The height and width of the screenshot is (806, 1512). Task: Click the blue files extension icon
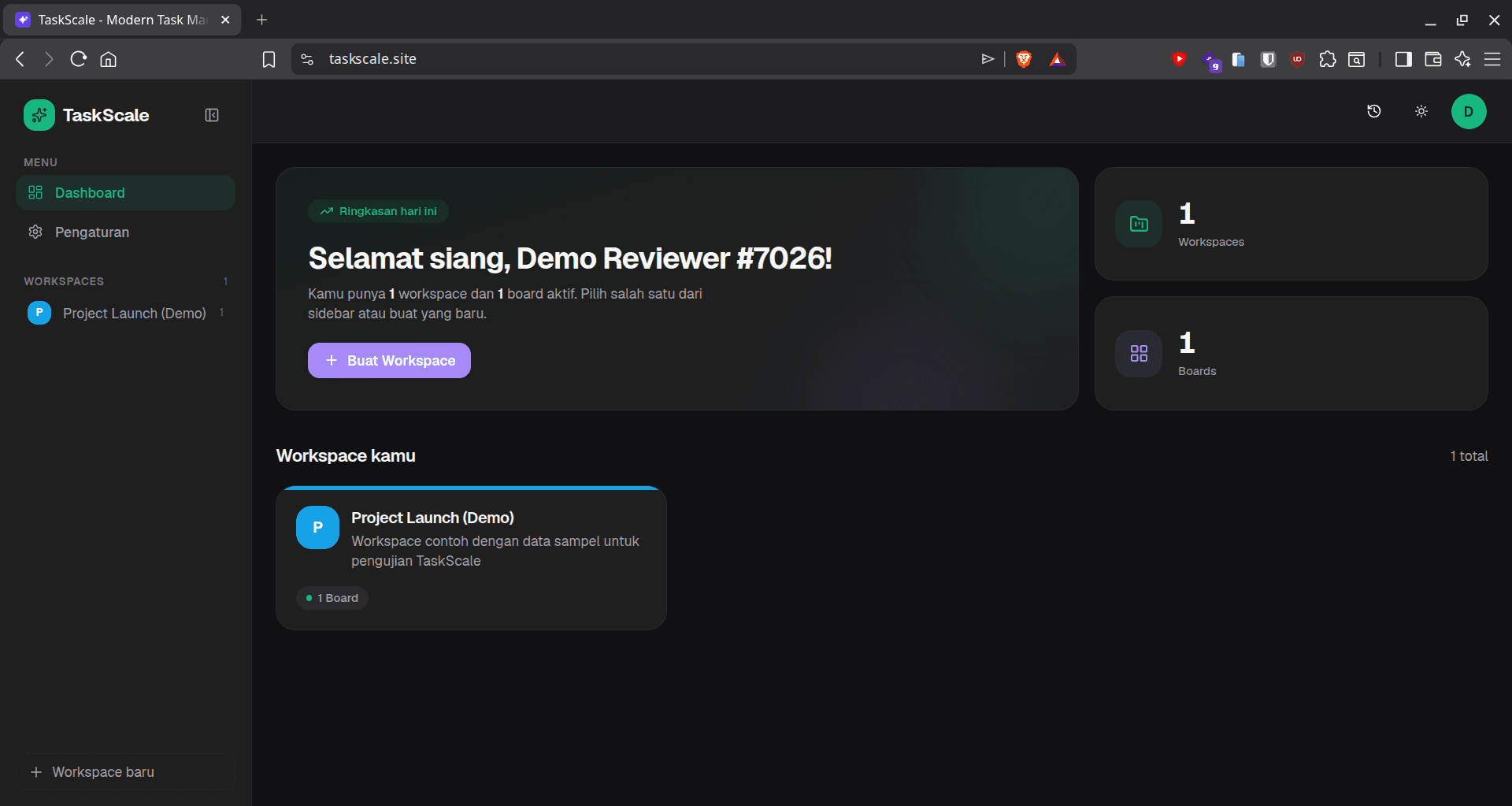(1238, 59)
